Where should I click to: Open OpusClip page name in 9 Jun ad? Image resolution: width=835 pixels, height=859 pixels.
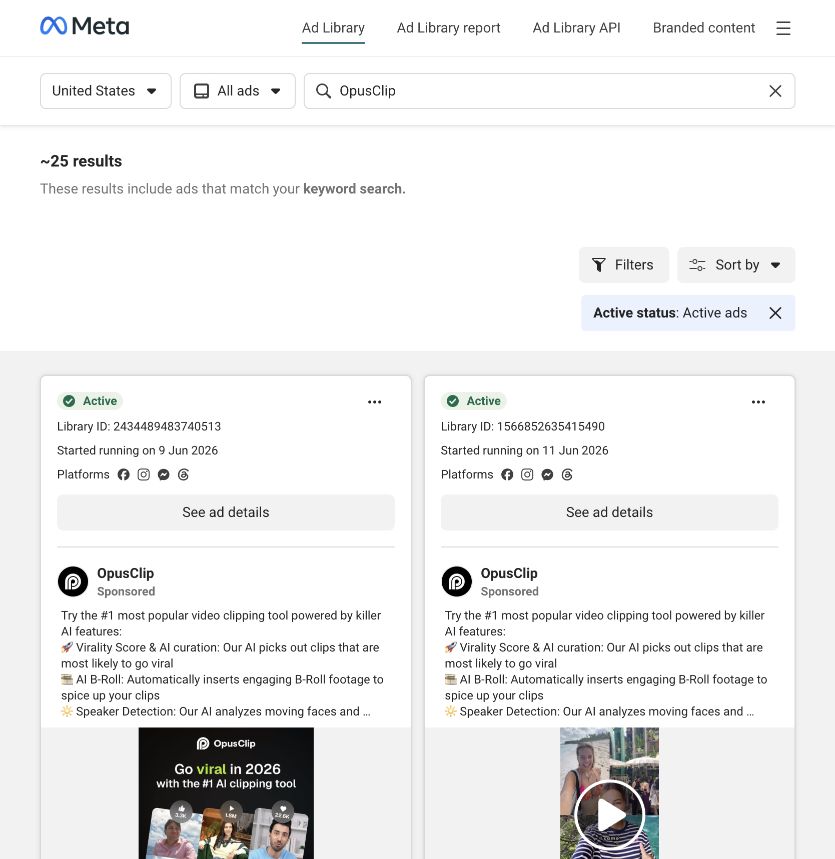125,574
